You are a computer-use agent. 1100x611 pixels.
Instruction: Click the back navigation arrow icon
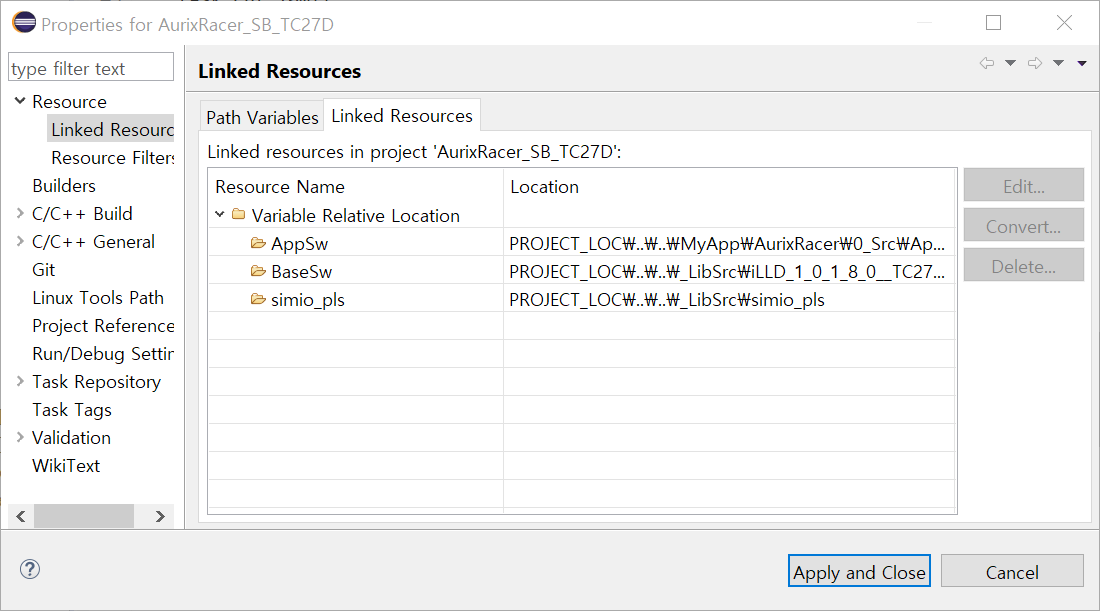pos(987,63)
